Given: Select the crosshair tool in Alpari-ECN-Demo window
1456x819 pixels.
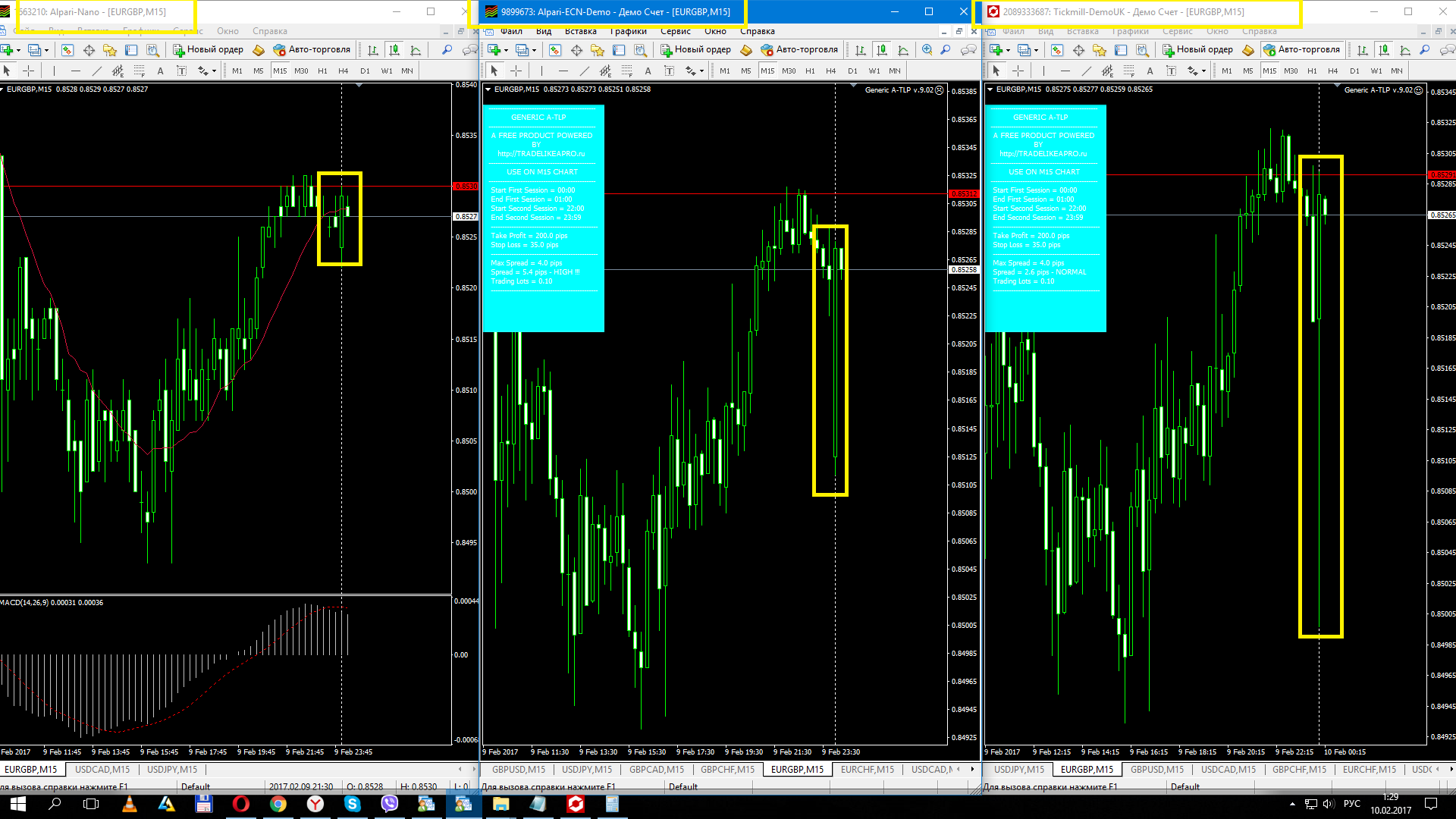Looking at the screenshot, I should pos(516,71).
